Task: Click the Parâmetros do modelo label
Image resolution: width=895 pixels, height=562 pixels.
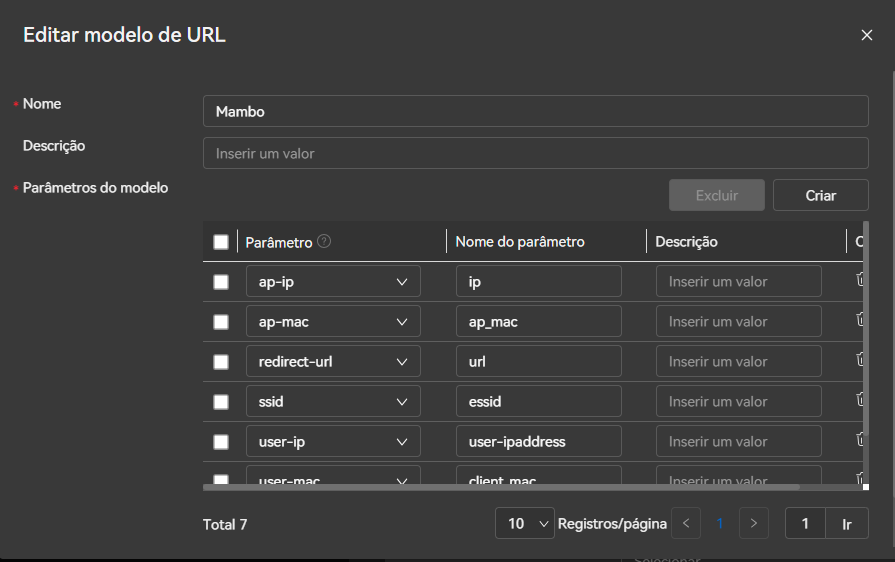Action: tap(95, 188)
